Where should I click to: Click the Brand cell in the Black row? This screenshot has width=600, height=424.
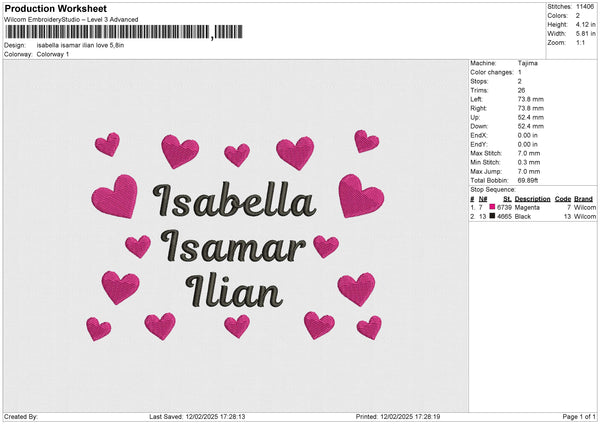tap(585, 217)
